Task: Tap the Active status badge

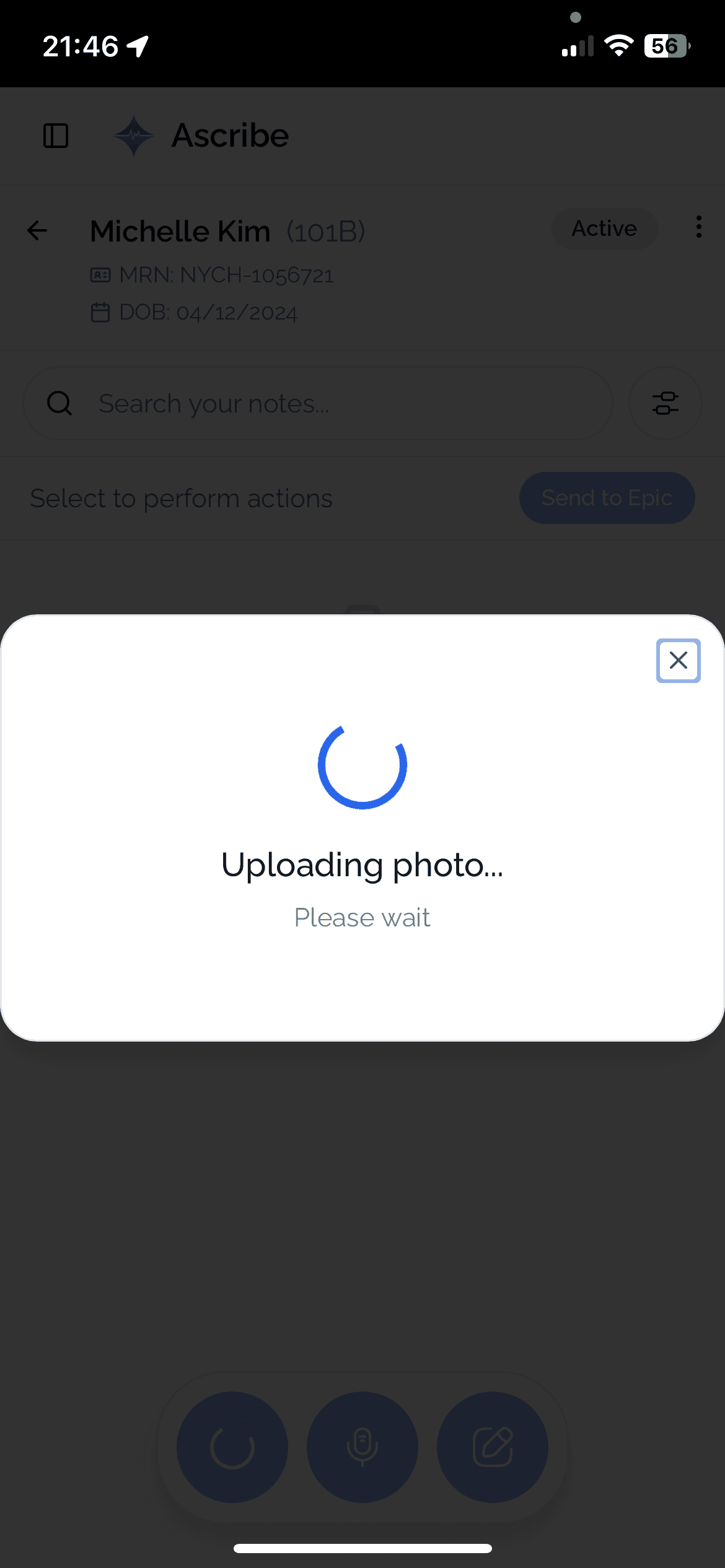Action: point(604,229)
